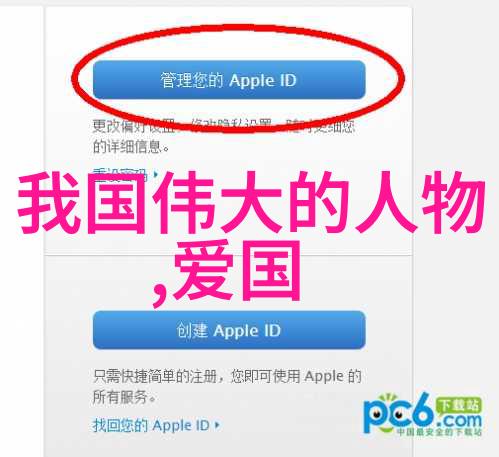Click the small arrow after 重设密码
Screen dimensions: 499x457
(x=156, y=174)
